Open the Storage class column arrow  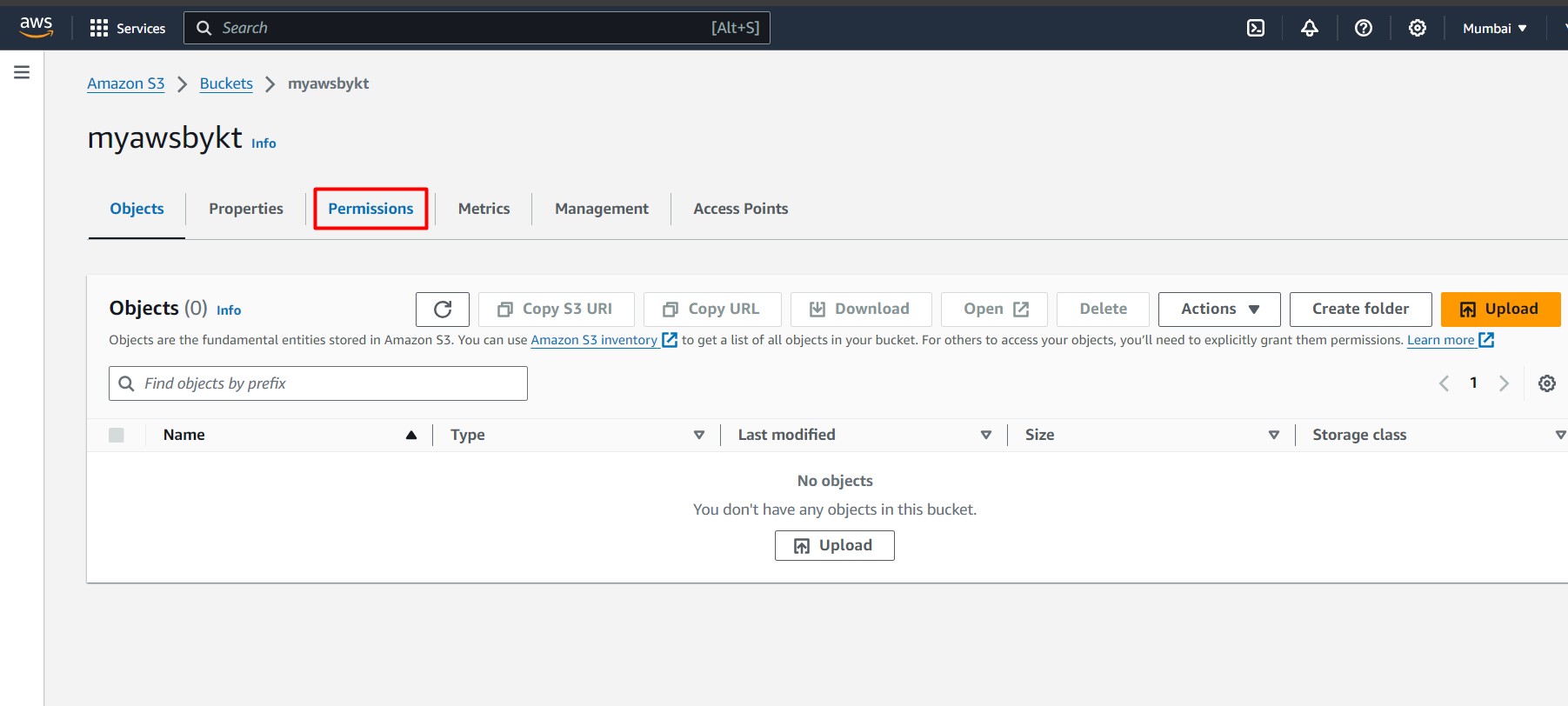pos(1561,435)
